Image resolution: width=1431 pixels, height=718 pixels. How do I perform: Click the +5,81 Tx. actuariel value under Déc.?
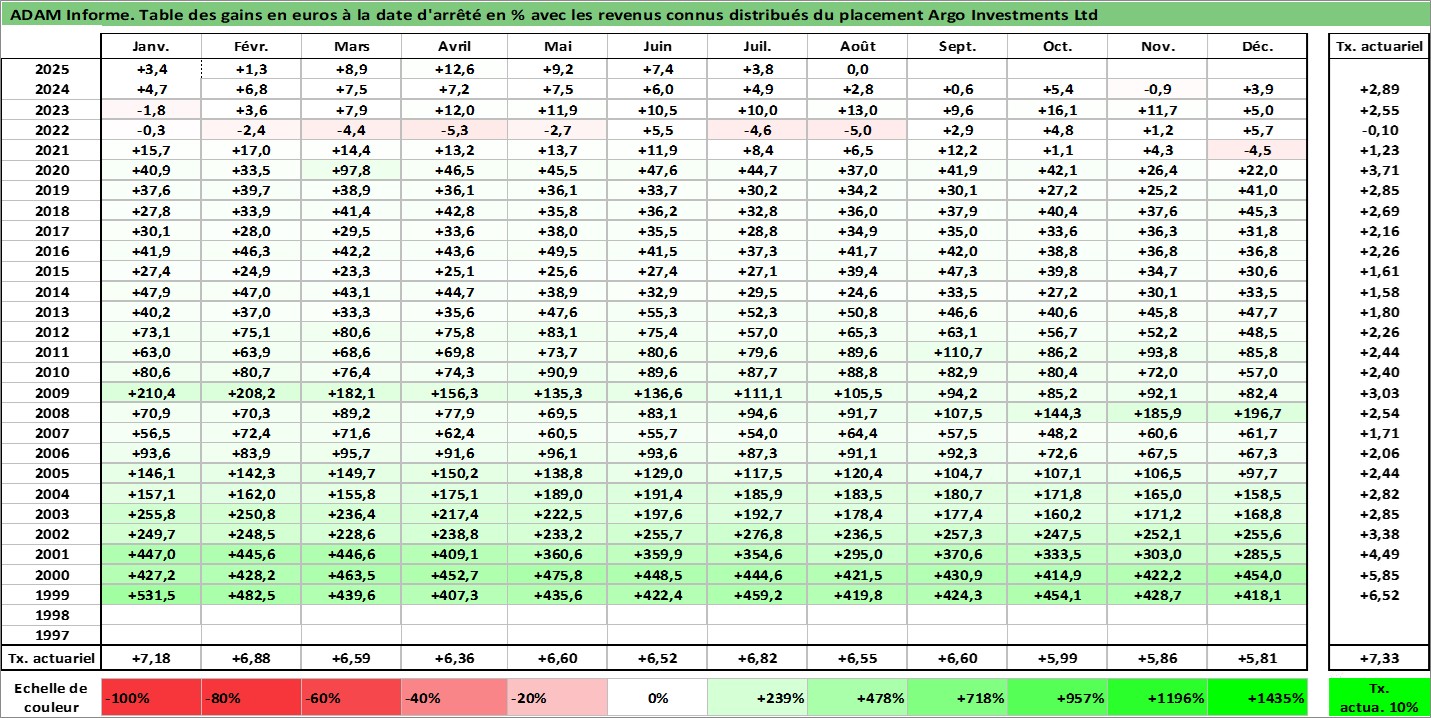pyautogui.click(x=1257, y=658)
